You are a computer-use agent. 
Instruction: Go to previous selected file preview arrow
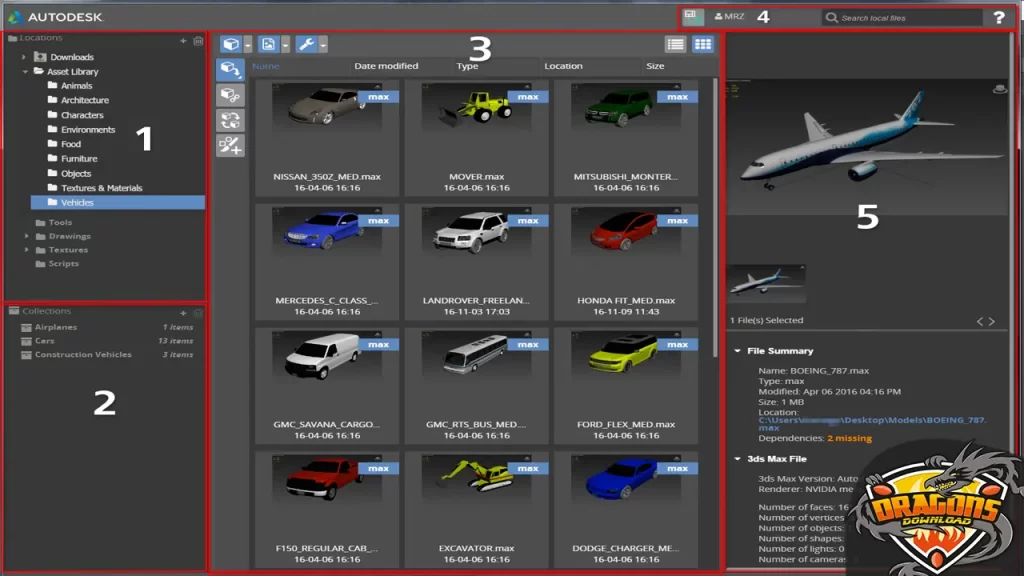[x=980, y=321]
